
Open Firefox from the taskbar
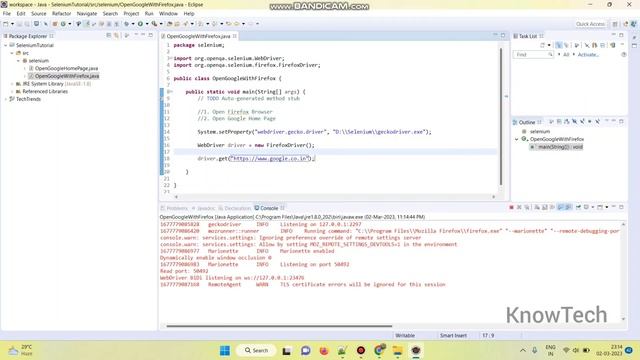[x=324, y=351]
